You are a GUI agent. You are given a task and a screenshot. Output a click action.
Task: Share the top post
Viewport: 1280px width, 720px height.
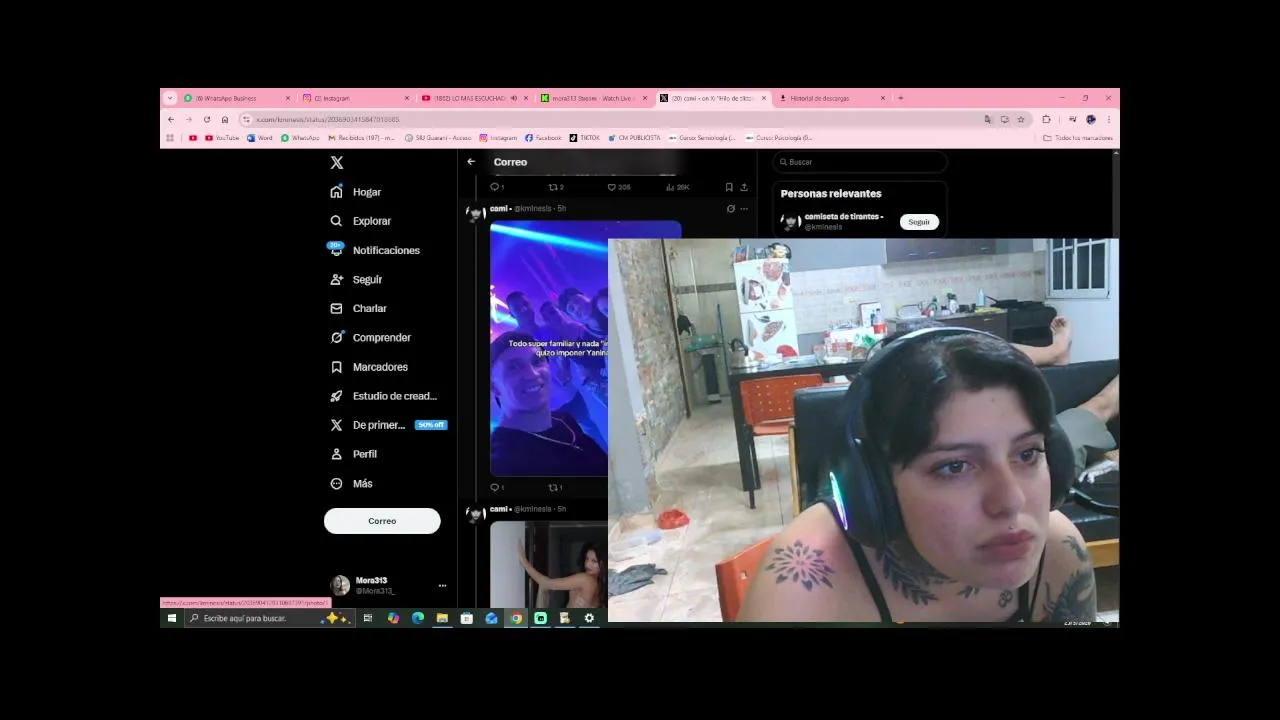click(x=744, y=187)
